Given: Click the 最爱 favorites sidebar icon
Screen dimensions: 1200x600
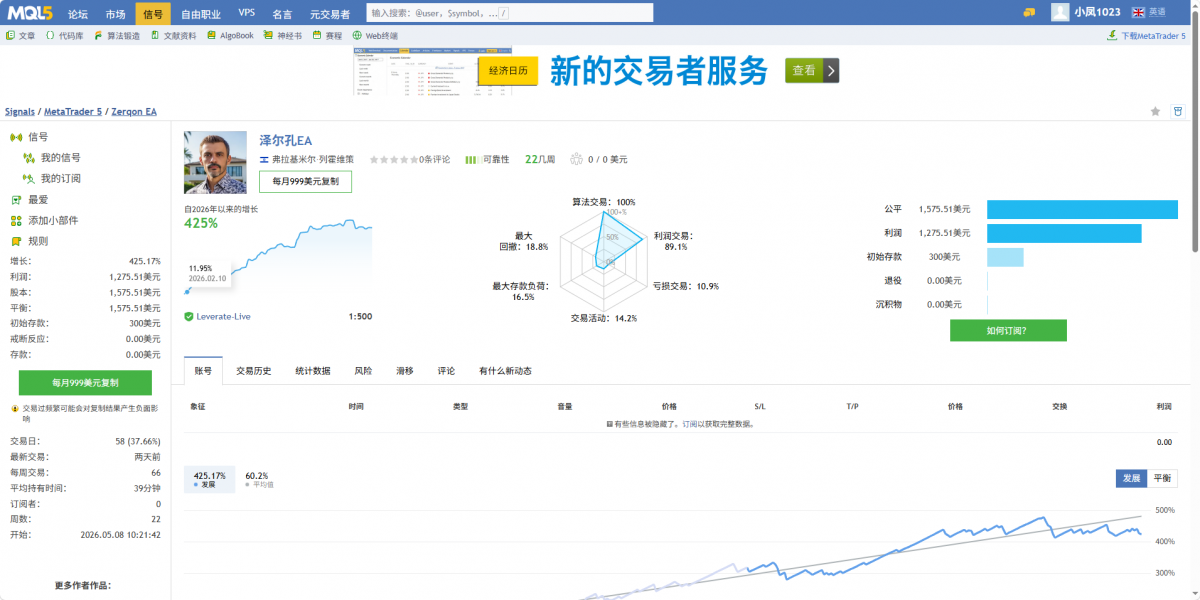Looking at the screenshot, I should click(16, 200).
